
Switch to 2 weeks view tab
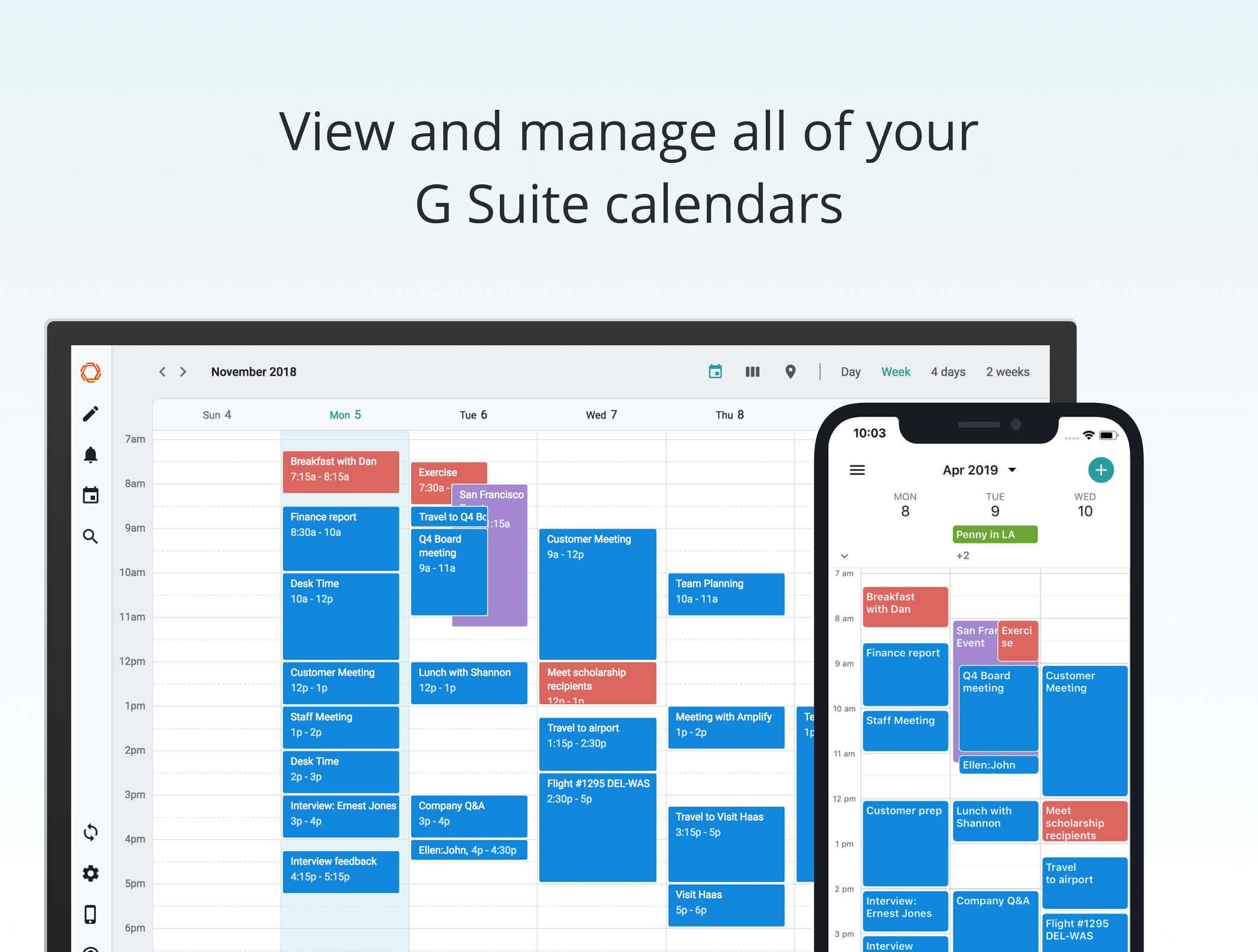1006,371
